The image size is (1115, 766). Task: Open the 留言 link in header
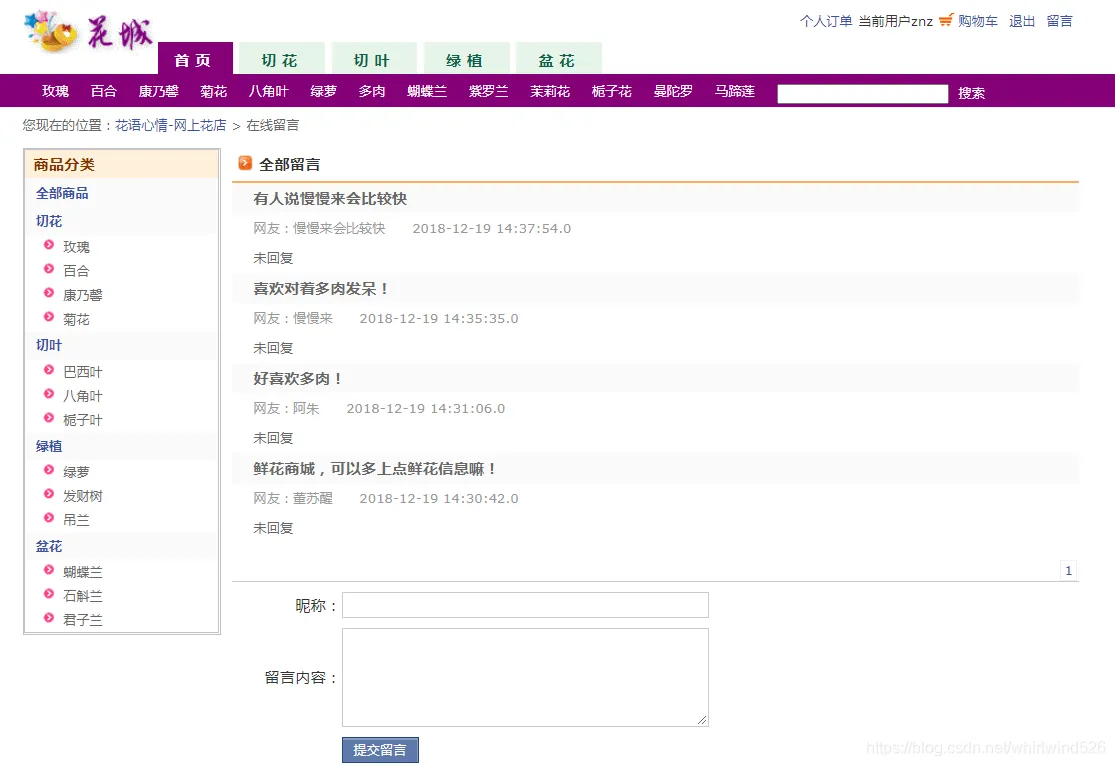(x=1060, y=21)
